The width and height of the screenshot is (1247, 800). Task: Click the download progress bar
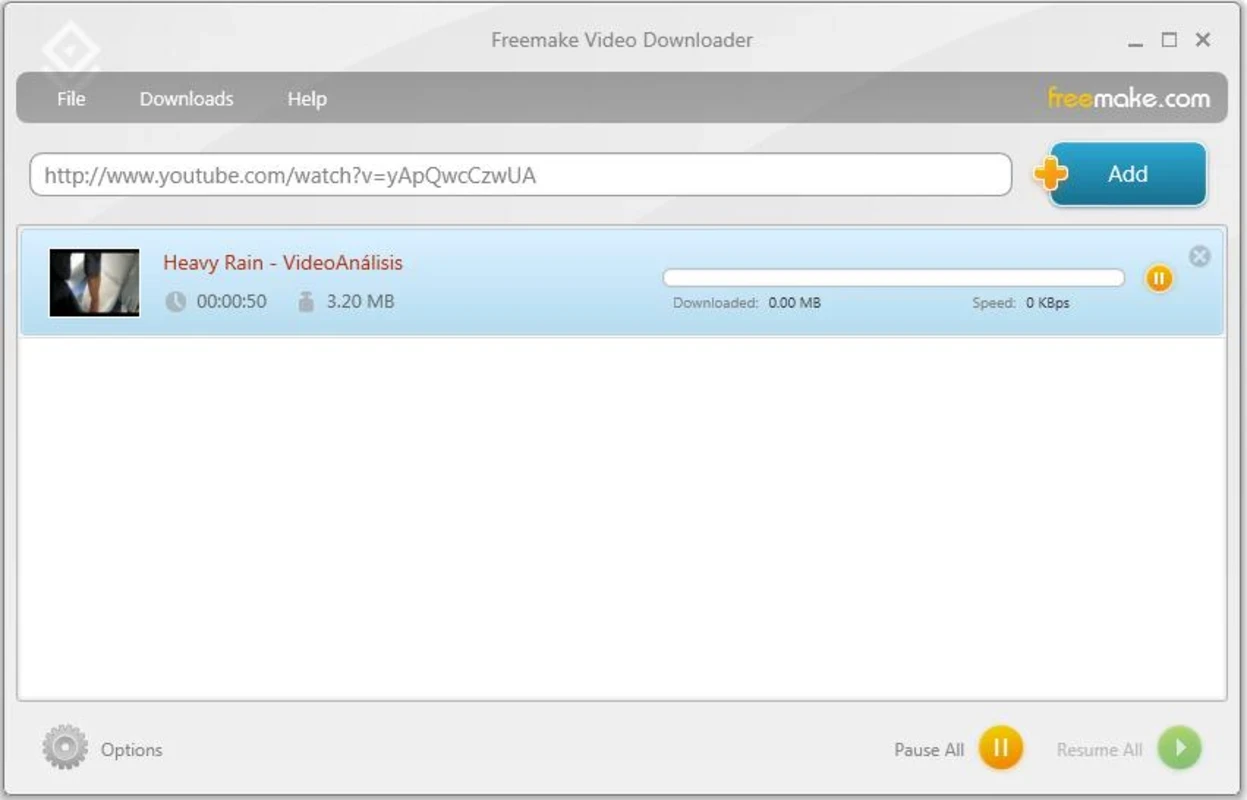[x=894, y=278]
